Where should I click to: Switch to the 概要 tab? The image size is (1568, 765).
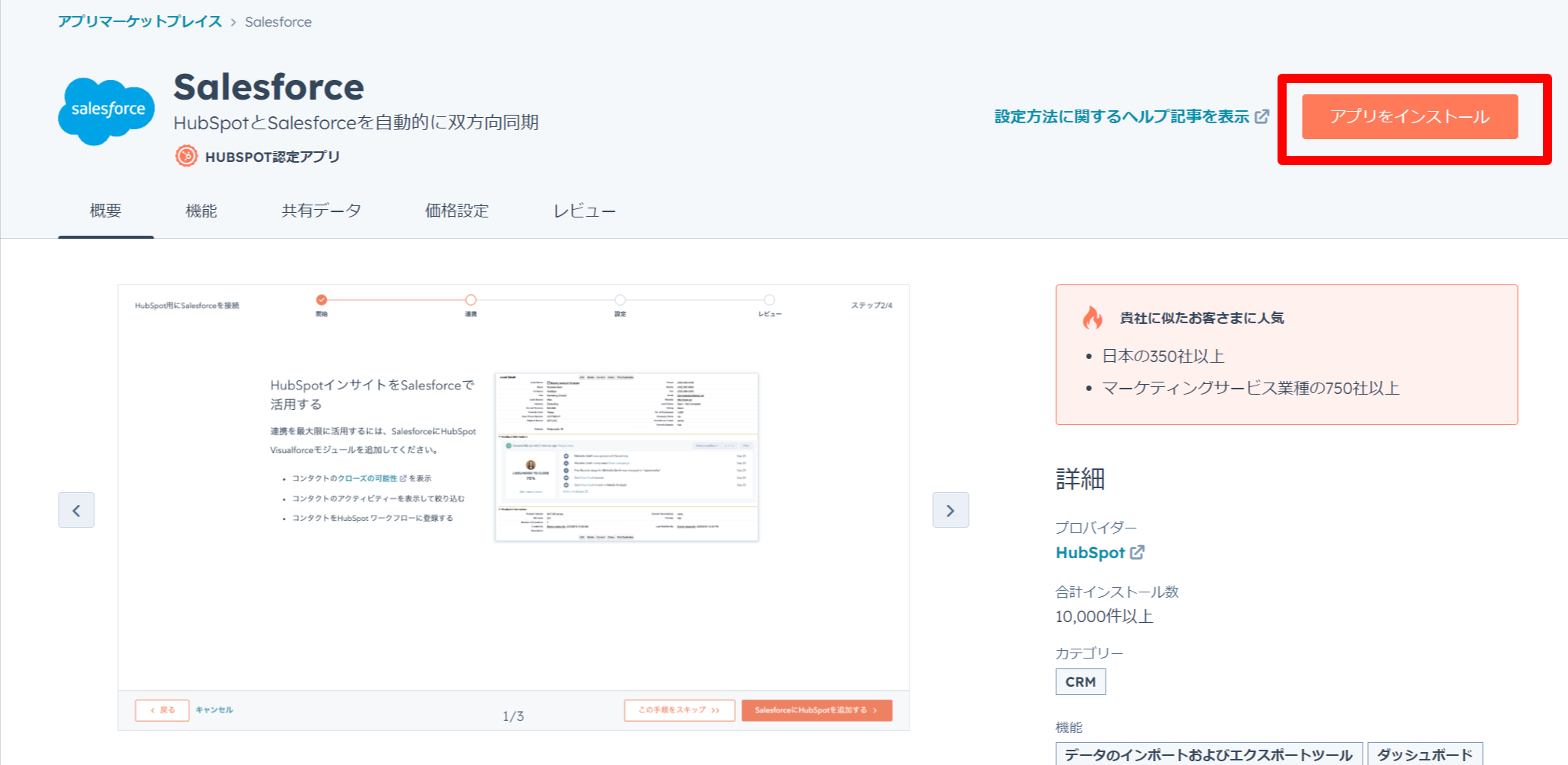click(x=106, y=211)
